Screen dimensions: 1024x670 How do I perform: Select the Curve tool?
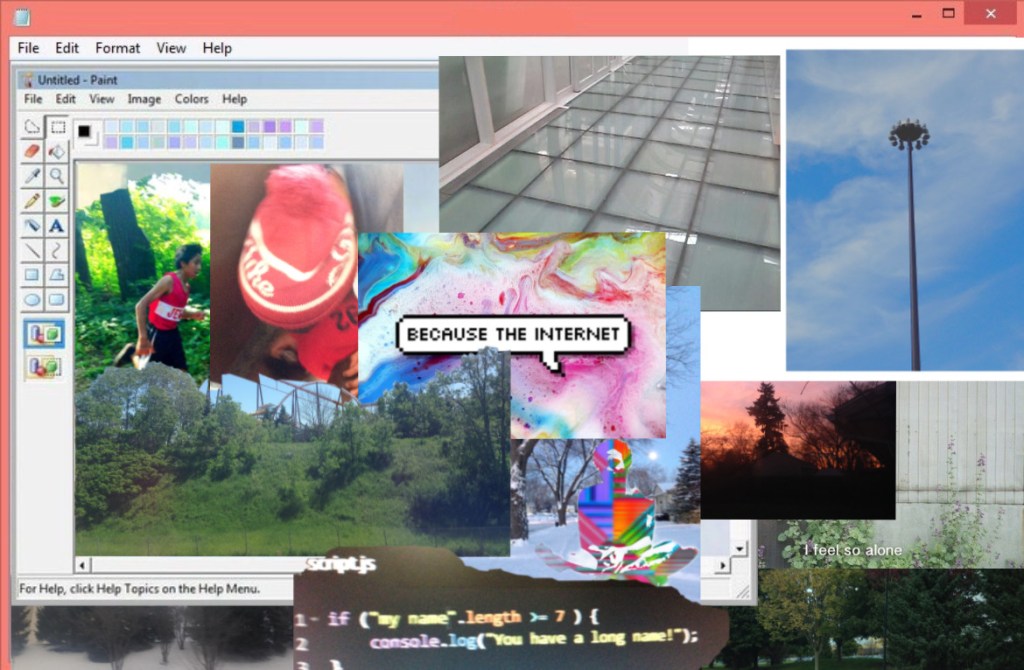click(x=58, y=250)
